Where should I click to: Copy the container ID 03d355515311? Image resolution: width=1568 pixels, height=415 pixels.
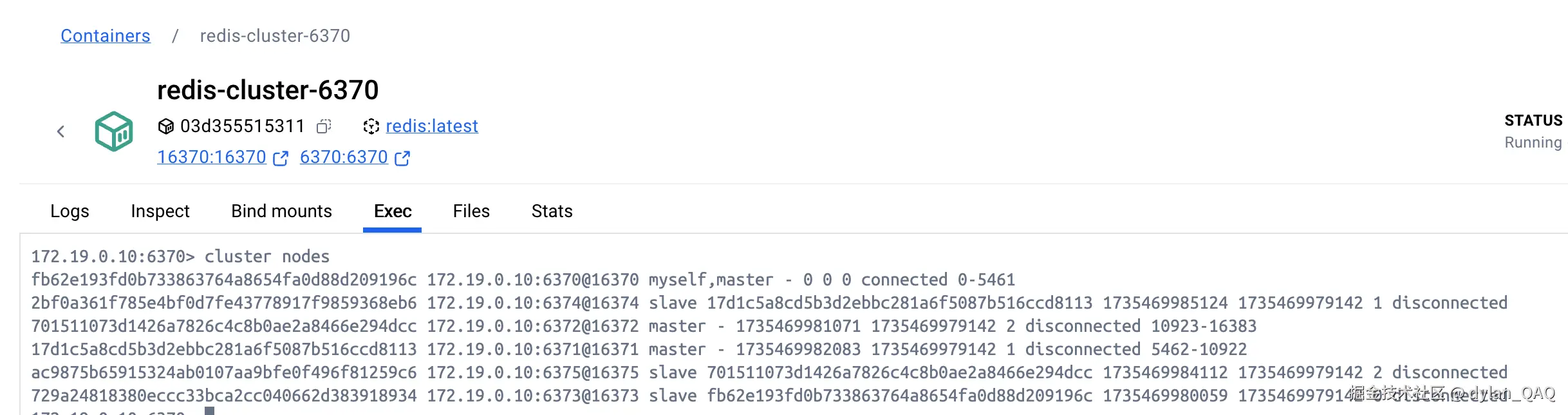[x=324, y=126]
